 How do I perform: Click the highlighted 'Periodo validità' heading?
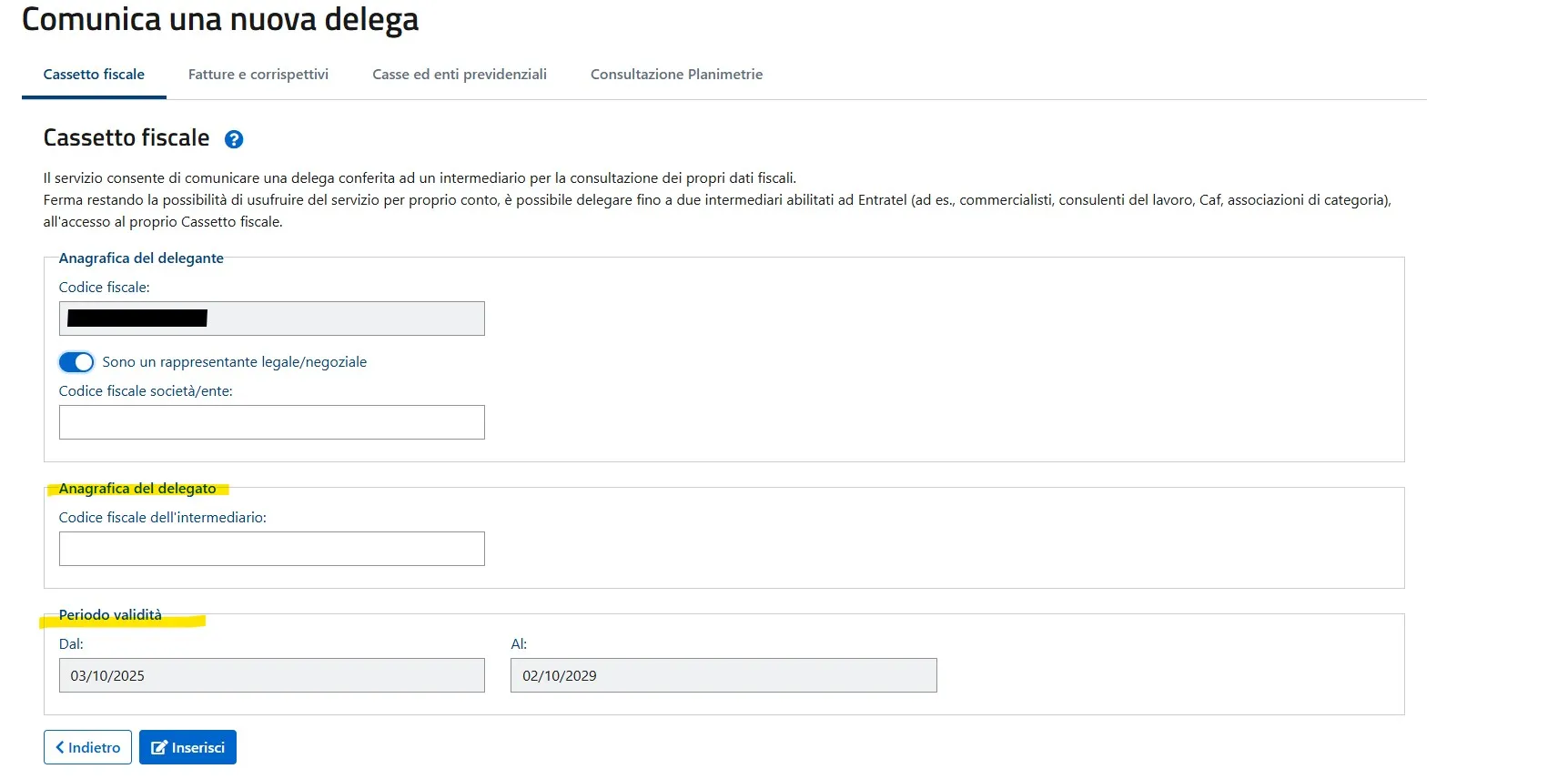click(110, 615)
